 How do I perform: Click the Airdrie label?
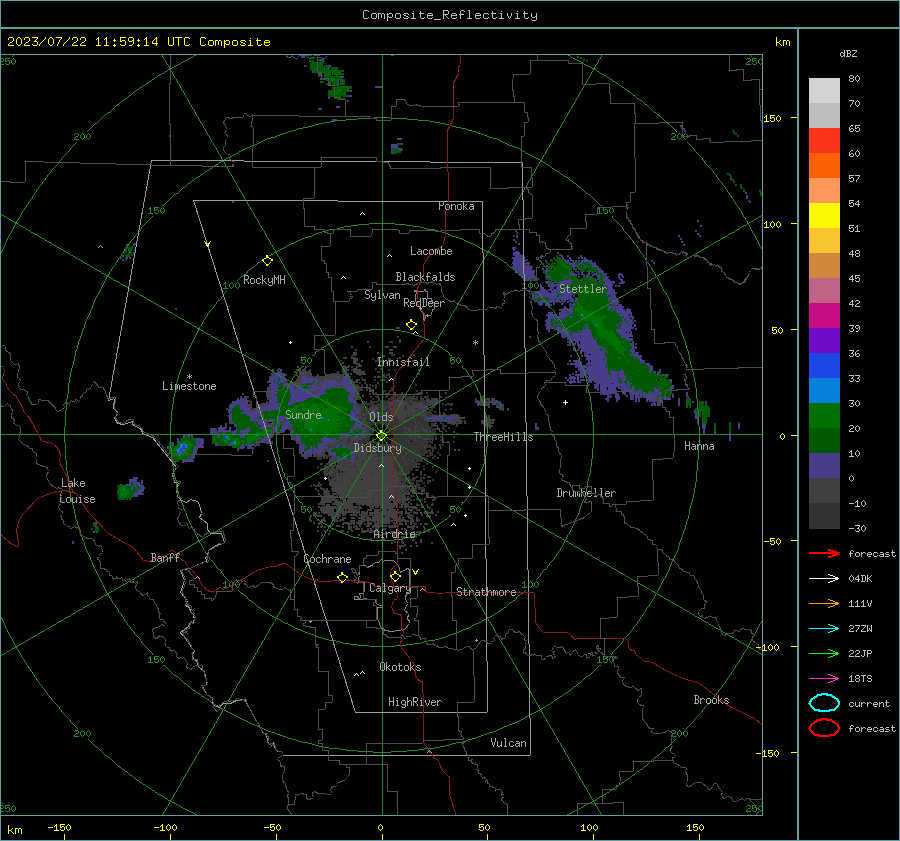pyautogui.click(x=394, y=534)
